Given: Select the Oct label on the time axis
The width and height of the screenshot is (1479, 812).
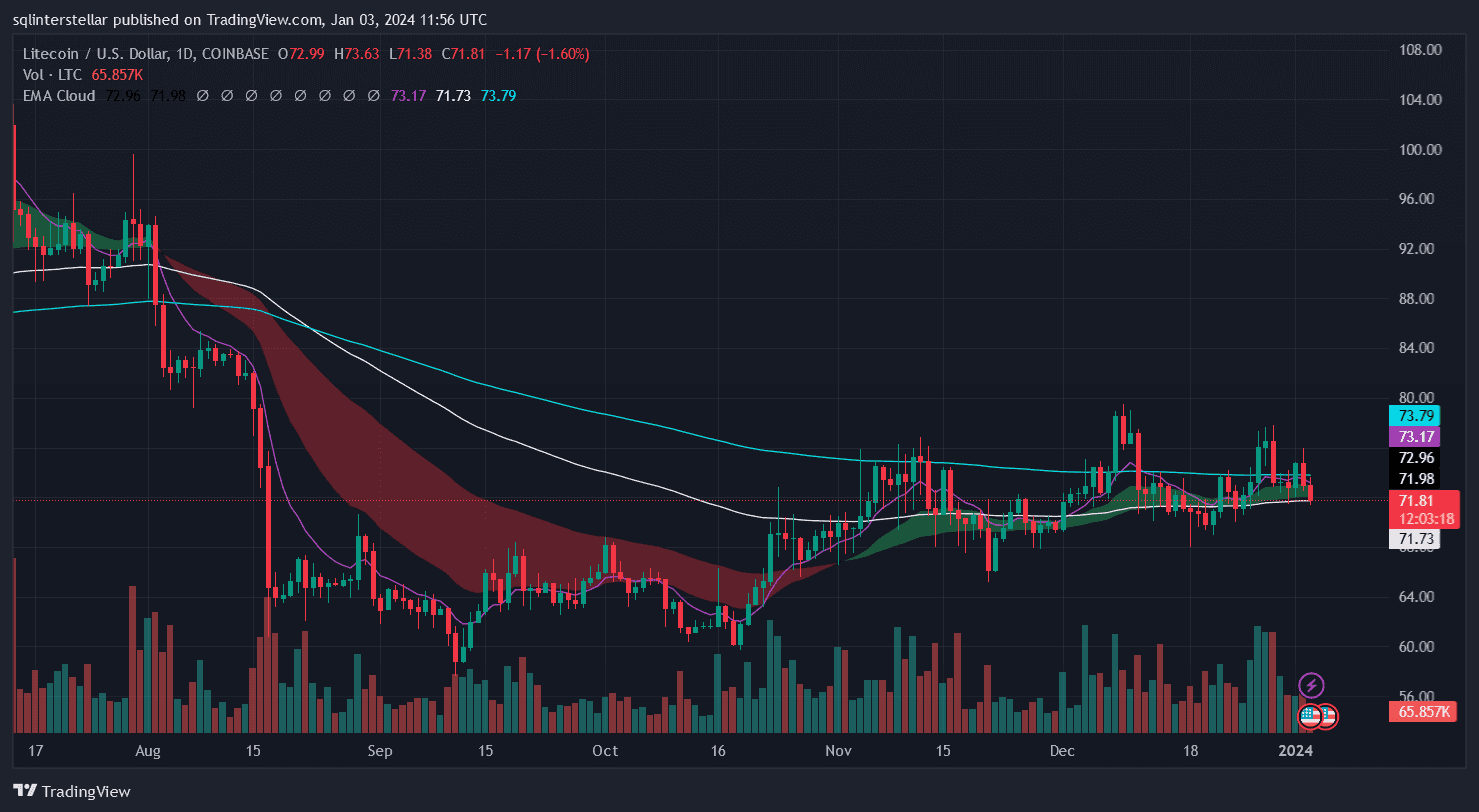Looking at the screenshot, I should pos(605,750).
